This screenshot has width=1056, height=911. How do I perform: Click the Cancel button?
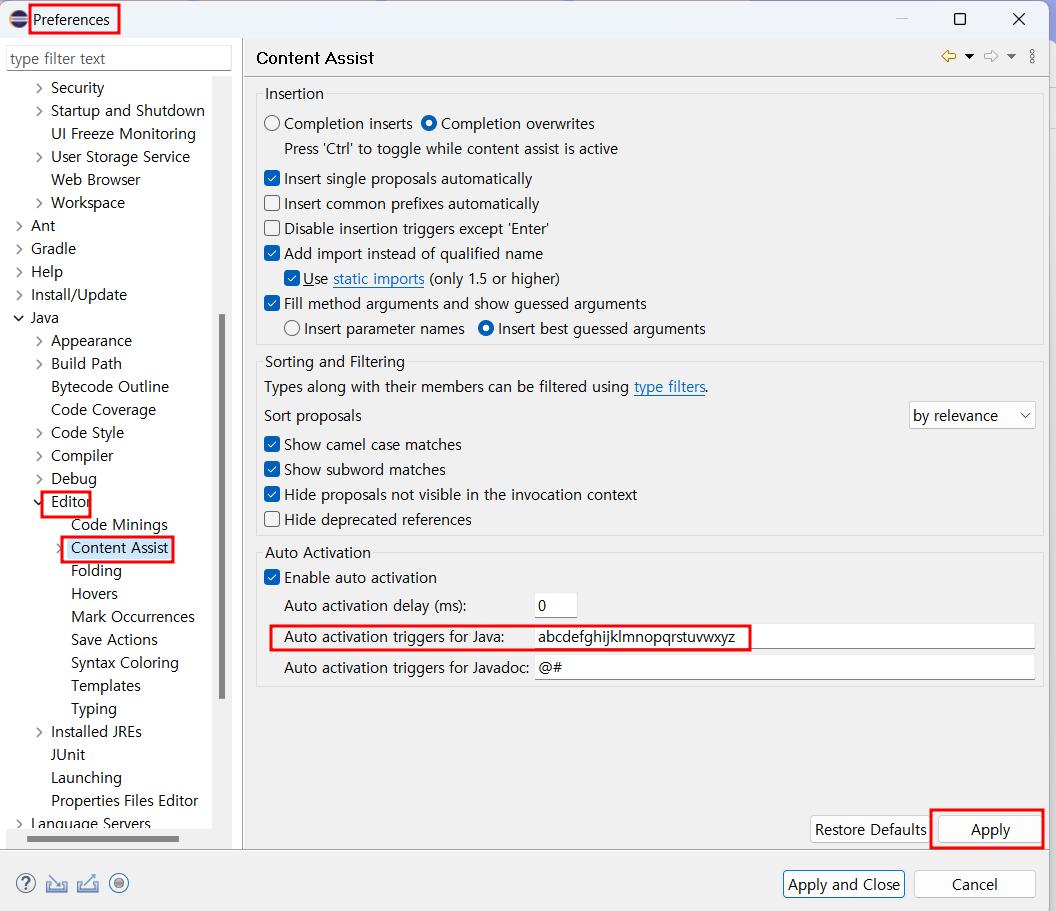click(x=975, y=884)
